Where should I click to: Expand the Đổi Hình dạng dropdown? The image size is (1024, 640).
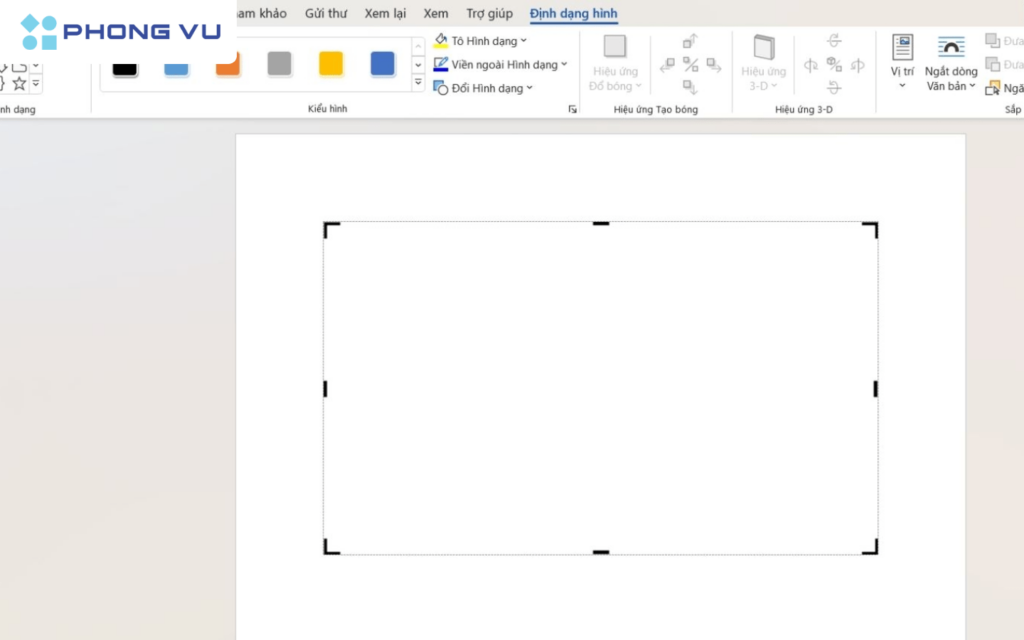[483, 88]
